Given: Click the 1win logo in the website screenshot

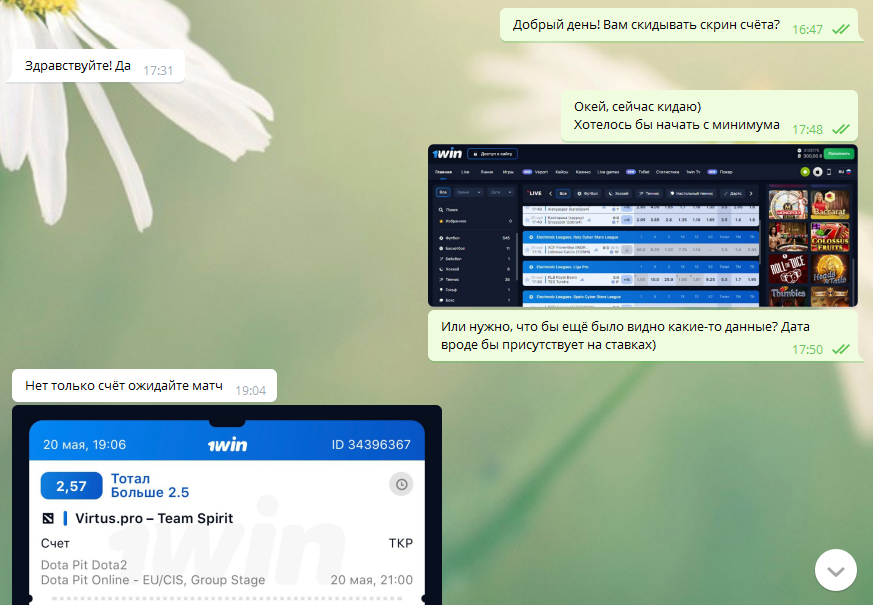Looking at the screenshot, I should click(448, 153).
